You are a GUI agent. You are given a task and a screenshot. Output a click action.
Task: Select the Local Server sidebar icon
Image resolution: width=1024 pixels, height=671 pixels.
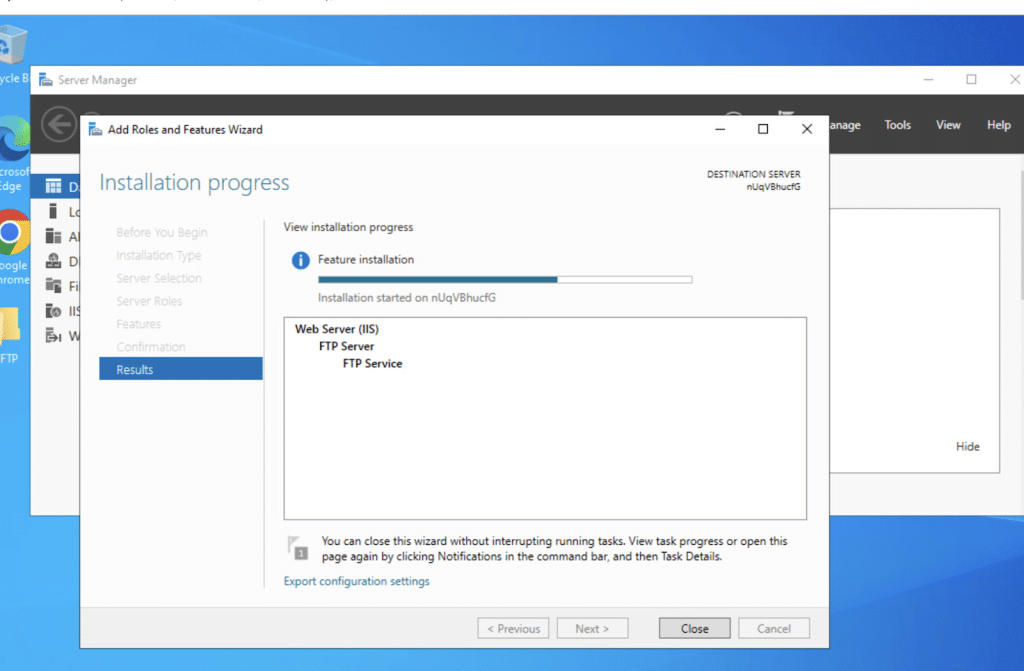[54, 211]
